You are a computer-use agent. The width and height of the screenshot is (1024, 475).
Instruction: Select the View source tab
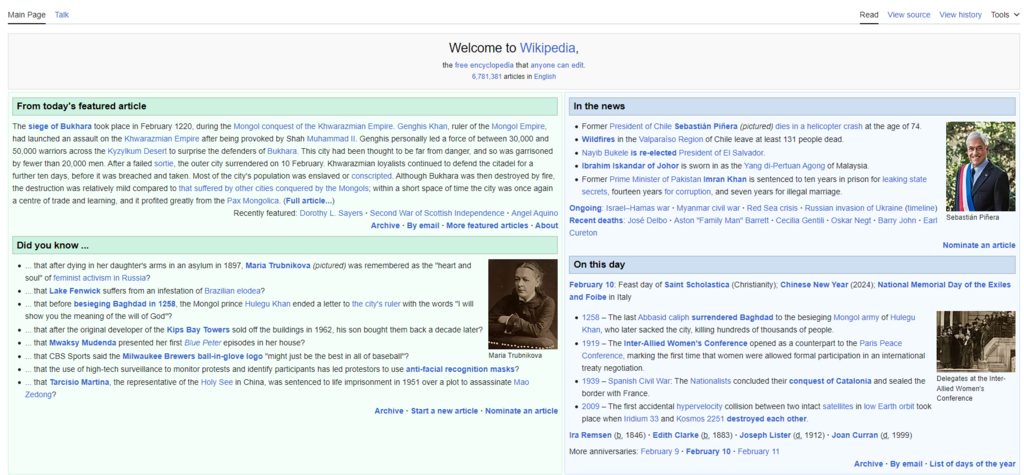(x=909, y=14)
